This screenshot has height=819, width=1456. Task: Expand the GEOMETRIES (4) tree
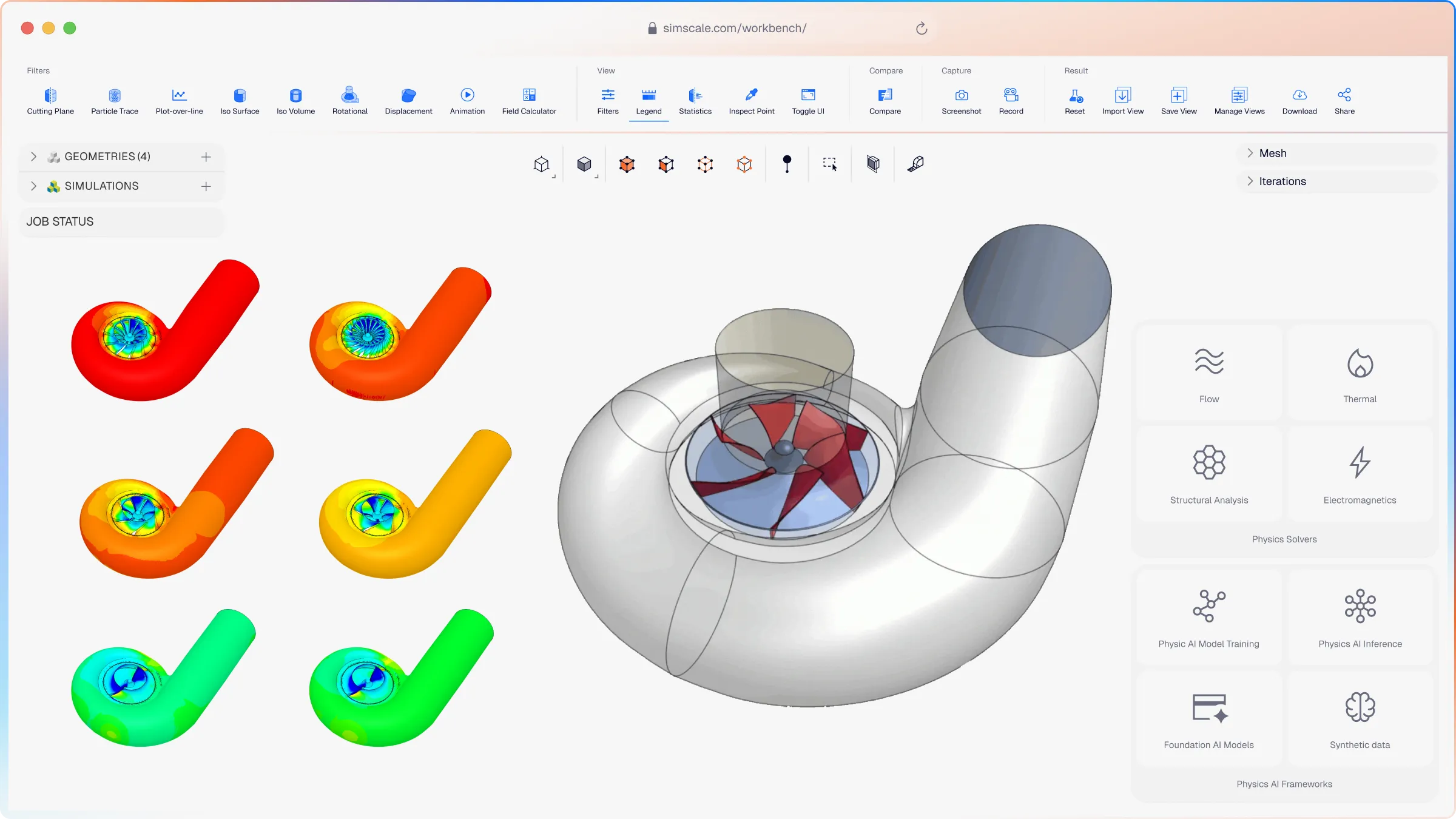point(33,157)
